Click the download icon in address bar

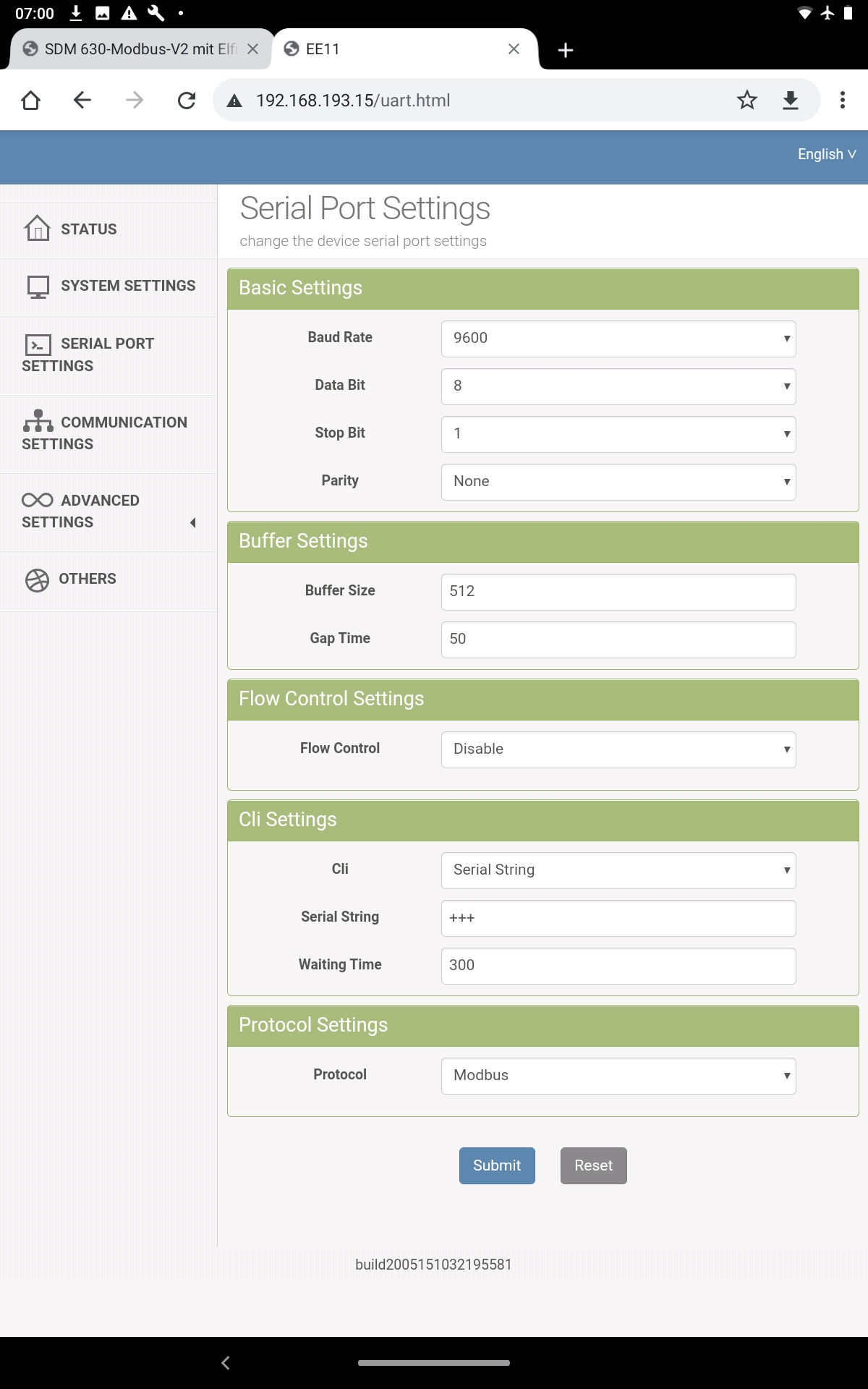791,100
